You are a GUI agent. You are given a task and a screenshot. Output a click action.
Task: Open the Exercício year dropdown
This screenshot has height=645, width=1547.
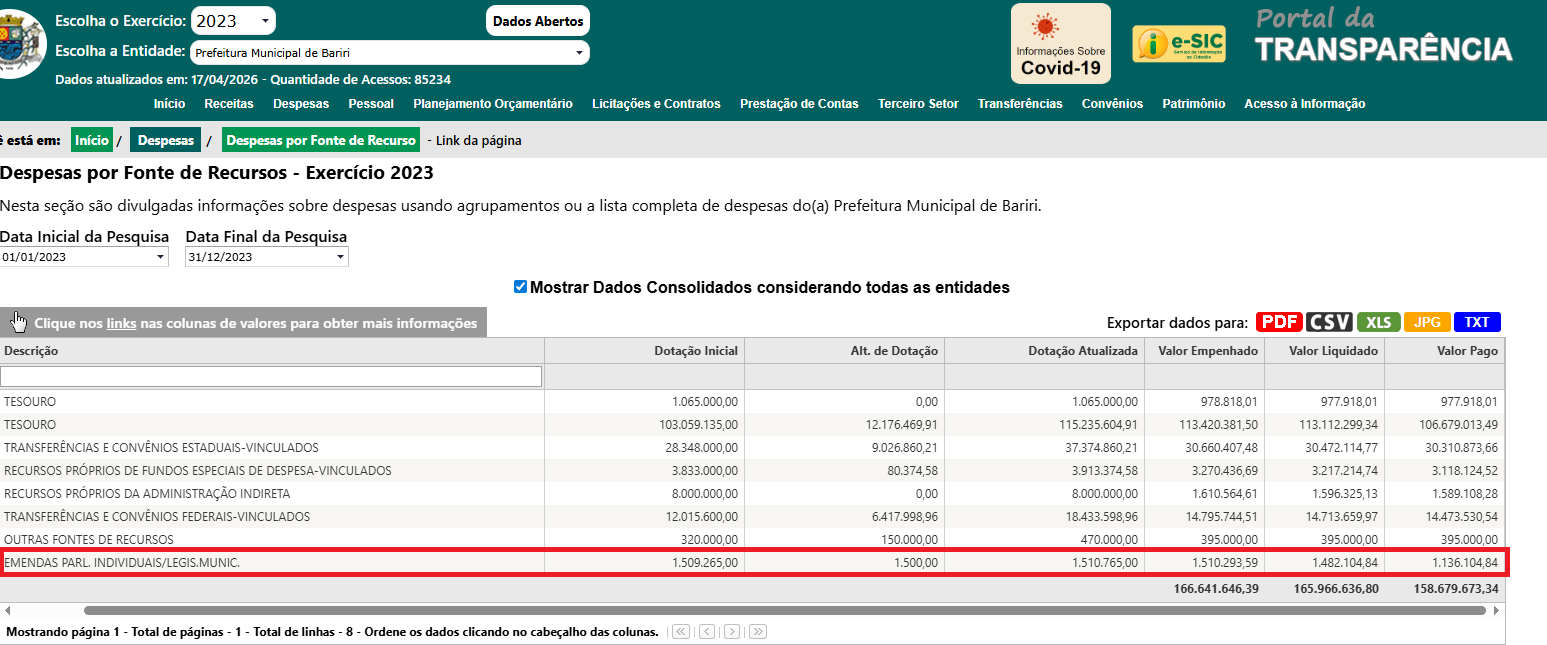pos(233,20)
